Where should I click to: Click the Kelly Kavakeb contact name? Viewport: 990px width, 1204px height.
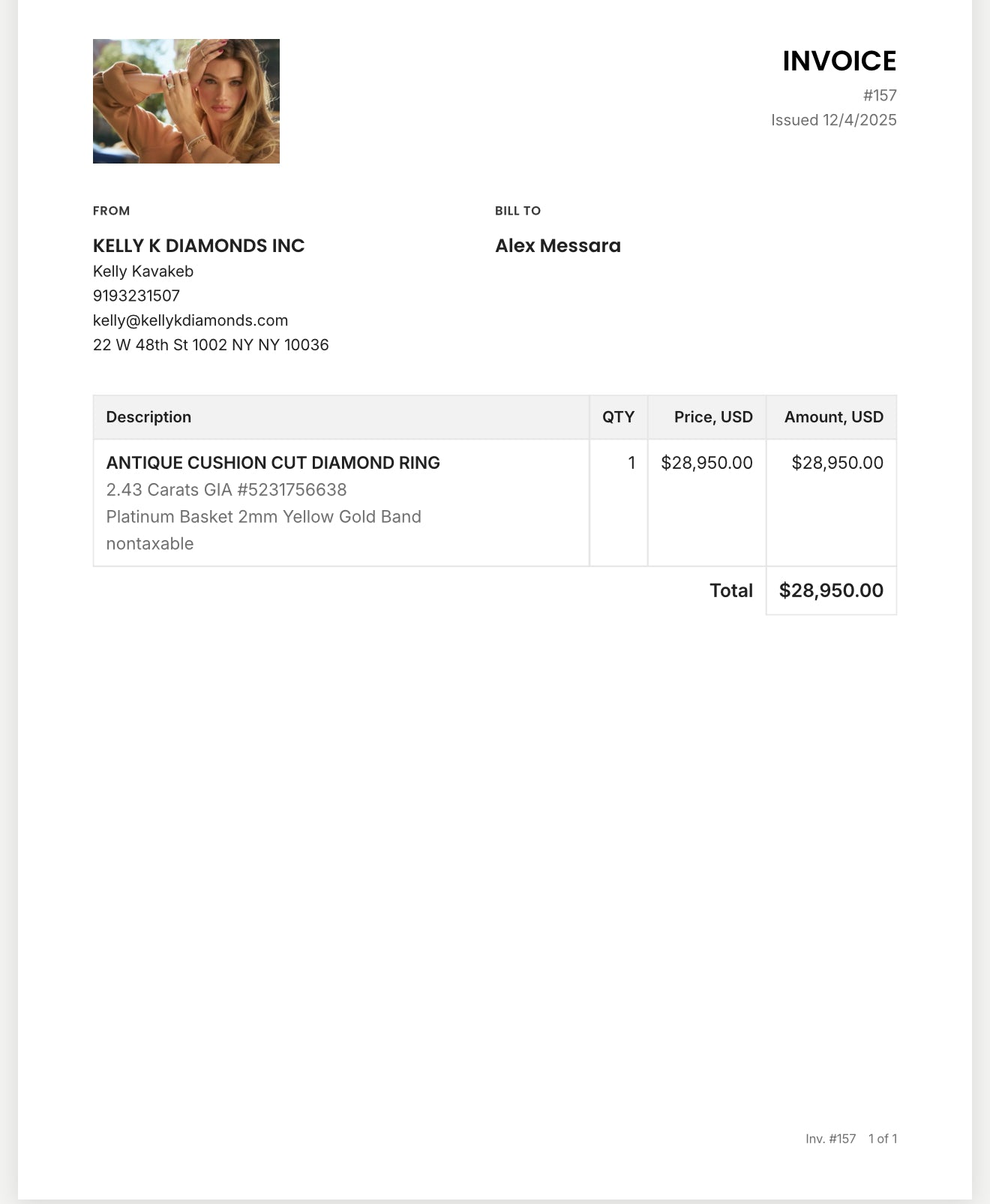[x=143, y=271]
